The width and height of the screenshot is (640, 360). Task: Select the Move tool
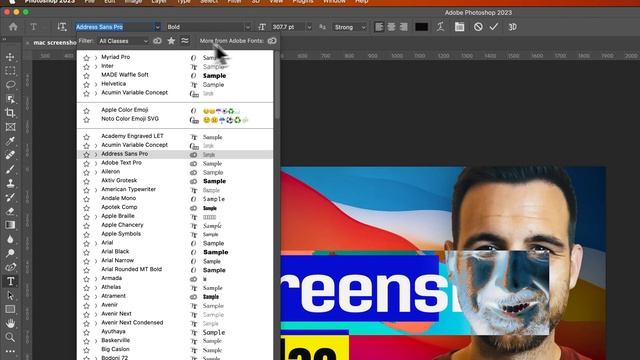(11, 57)
